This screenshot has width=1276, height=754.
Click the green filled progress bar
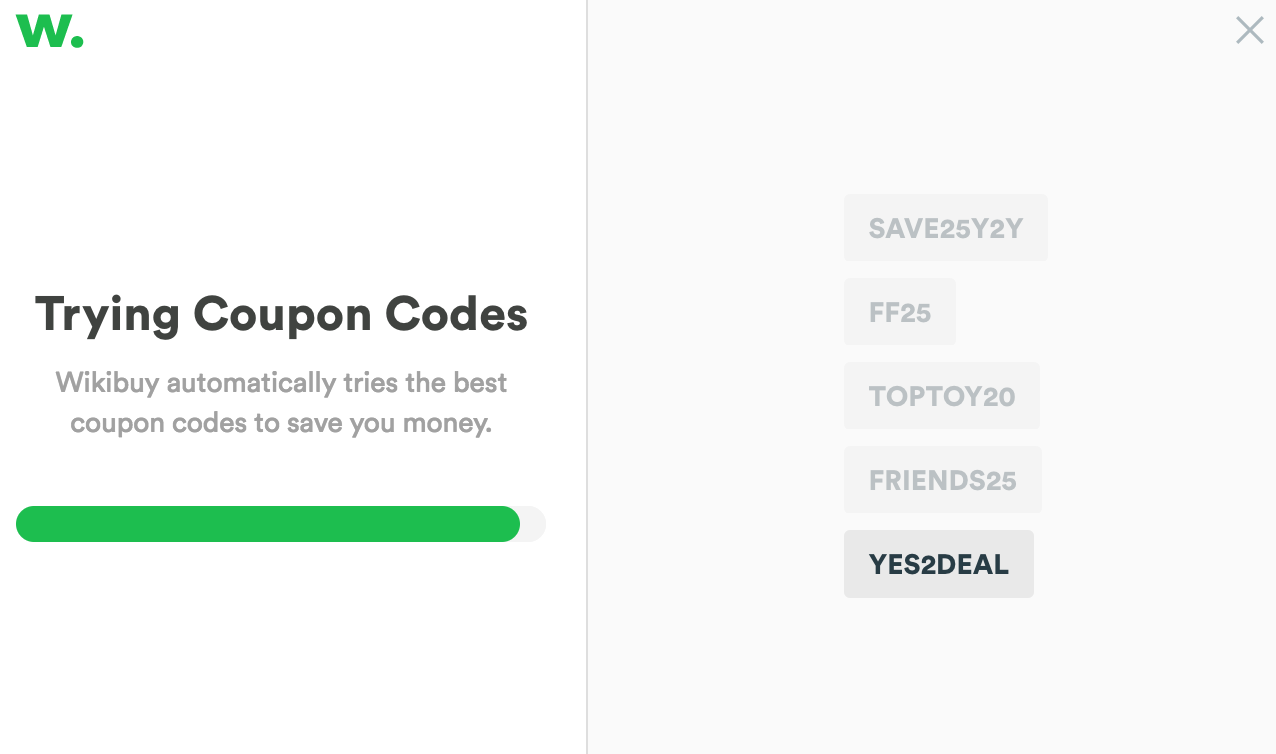point(268,524)
